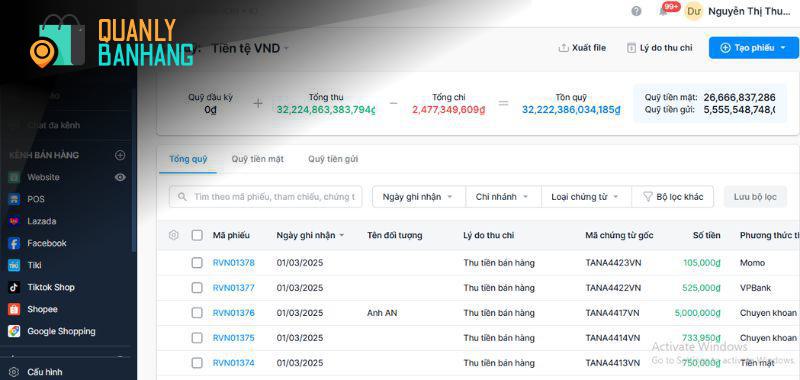Open voucher link RVN01376

click(233, 313)
